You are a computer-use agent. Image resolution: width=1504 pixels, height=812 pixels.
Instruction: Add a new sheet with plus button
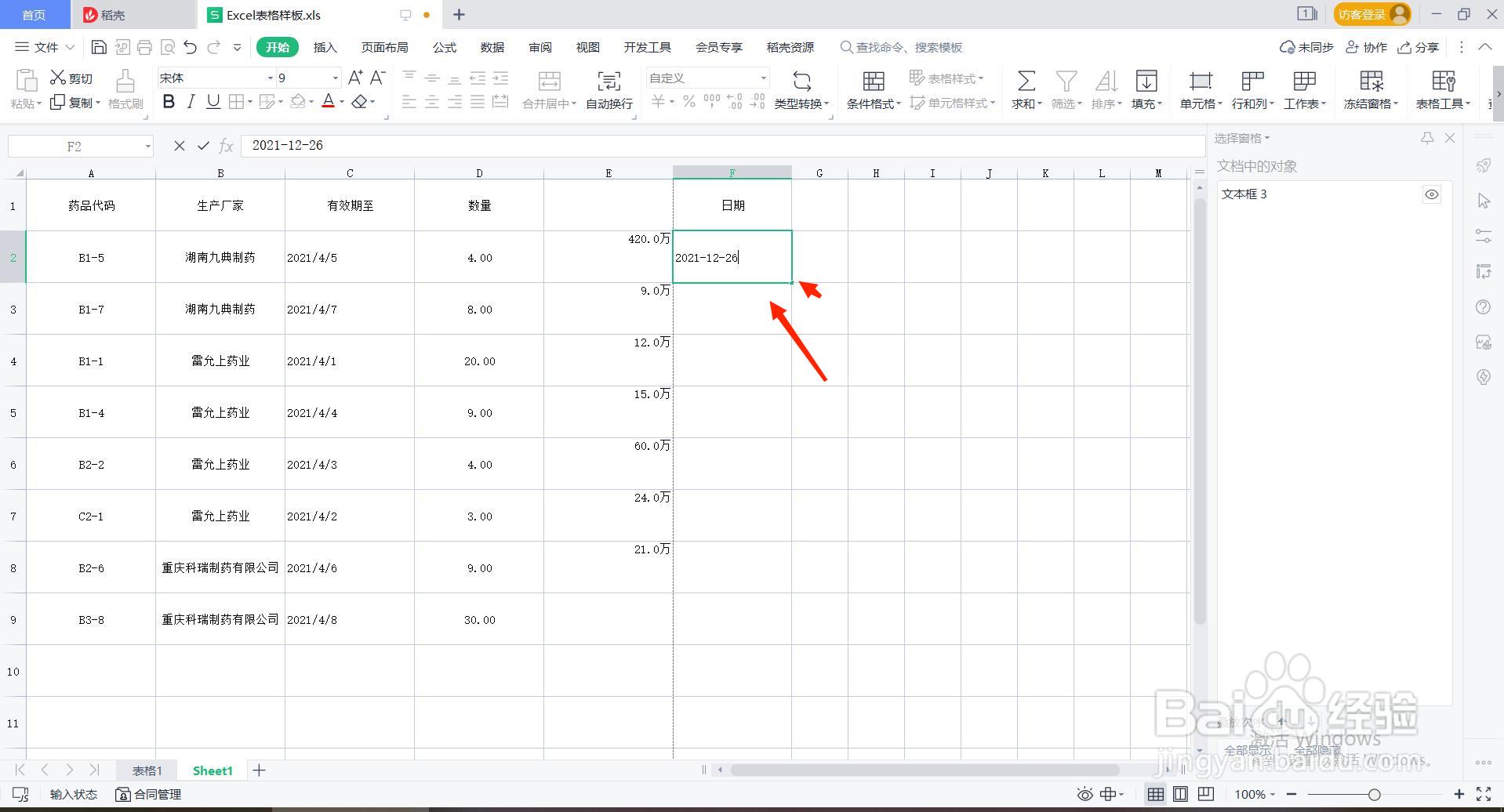(260, 770)
